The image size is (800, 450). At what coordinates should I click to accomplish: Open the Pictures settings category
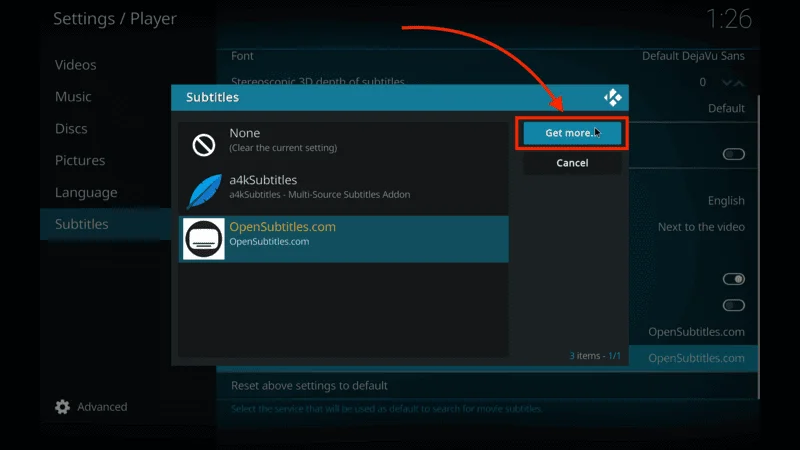pyautogui.click(x=80, y=160)
